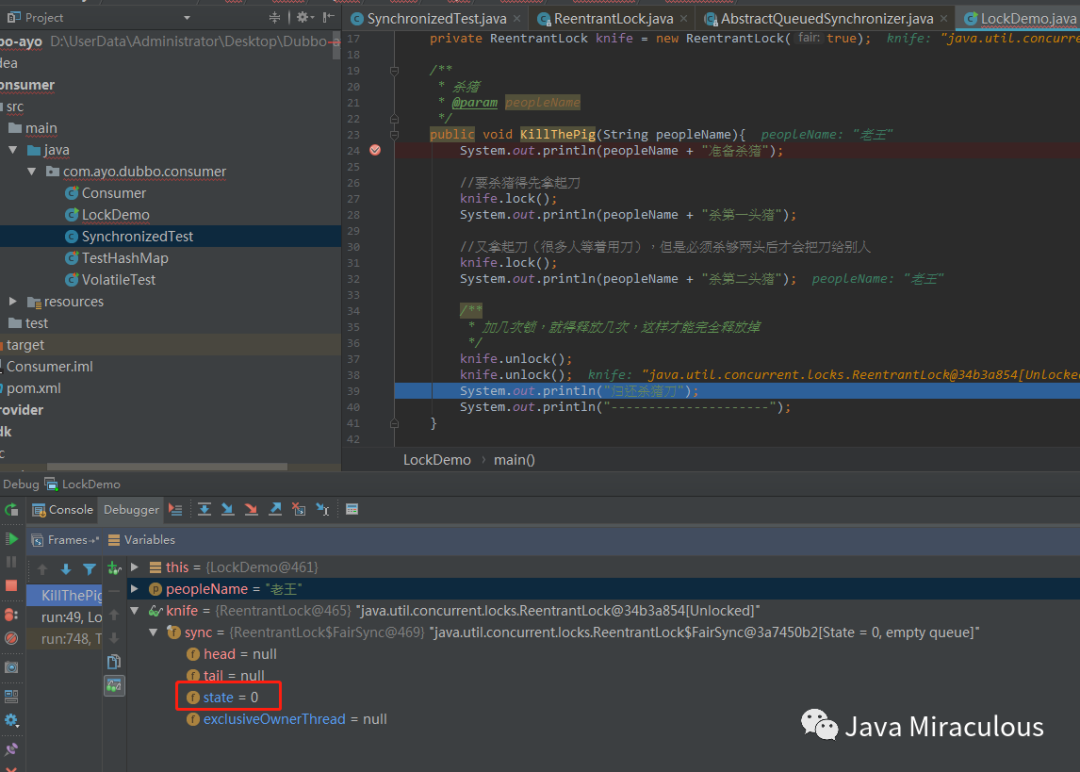Image resolution: width=1080 pixels, height=772 pixels.
Task: Collapse com.ayo.dubbo.consumer package
Action: pos(32,171)
